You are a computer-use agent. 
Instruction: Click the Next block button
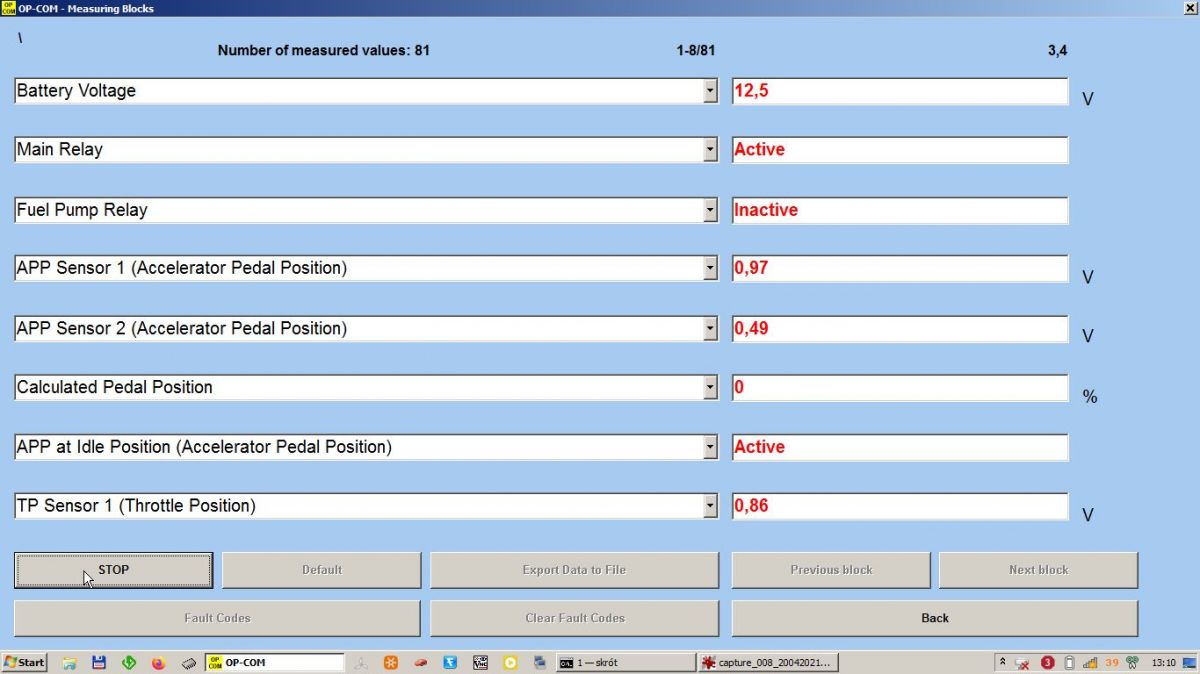pyautogui.click(x=1038, y=570)
